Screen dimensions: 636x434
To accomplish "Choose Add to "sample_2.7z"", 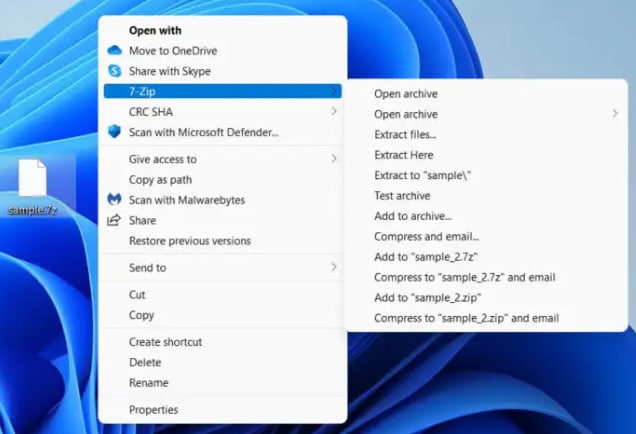I will coord(487,257).
